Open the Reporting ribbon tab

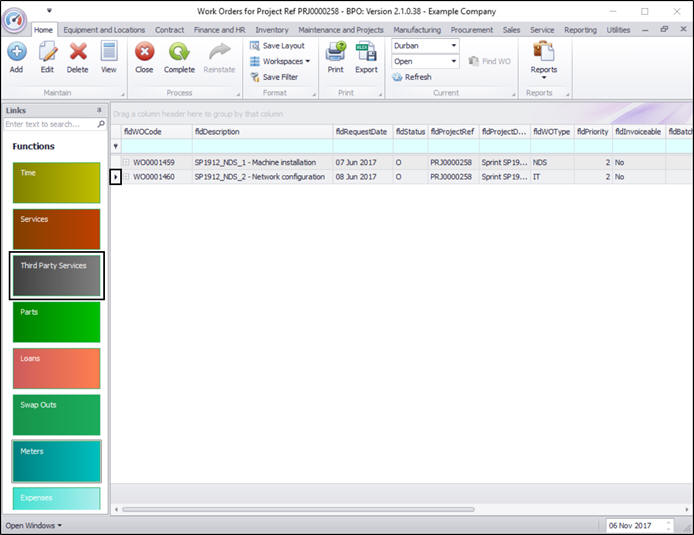click(x=580, y=30)
